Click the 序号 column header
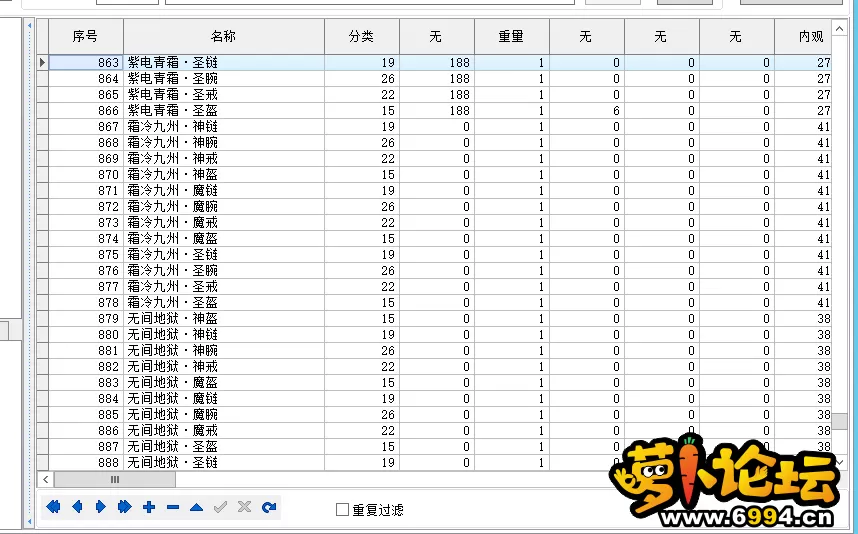Image resolution: width=858 pixels, height=534 pixels. [x=86, y=36]
